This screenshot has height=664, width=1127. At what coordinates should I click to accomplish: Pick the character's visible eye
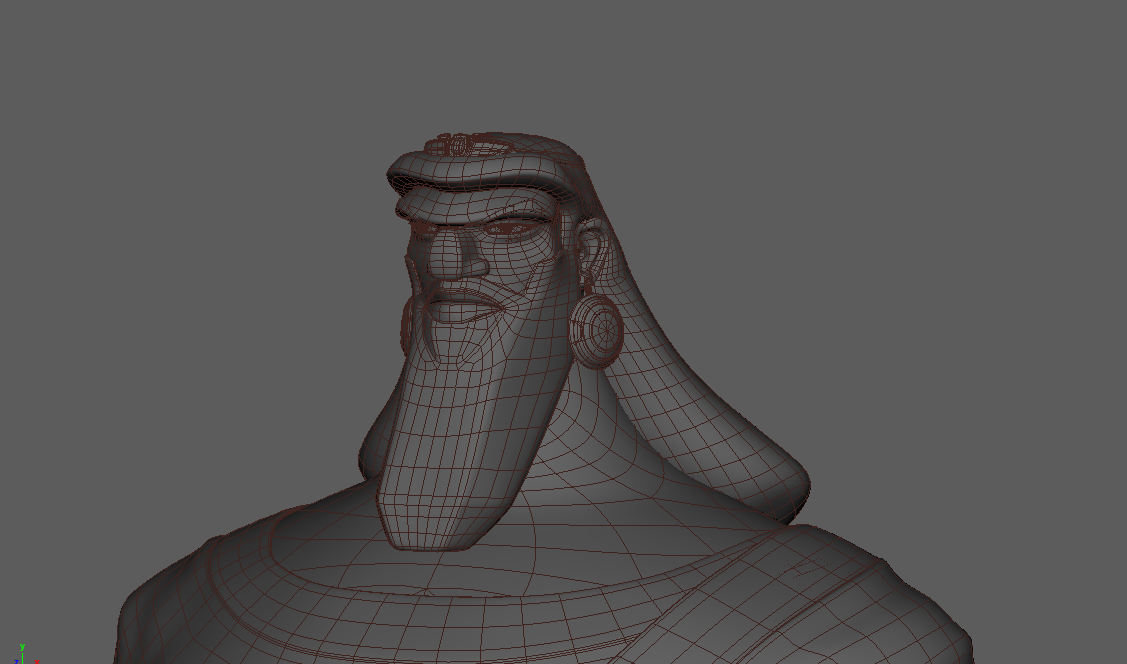507,230
